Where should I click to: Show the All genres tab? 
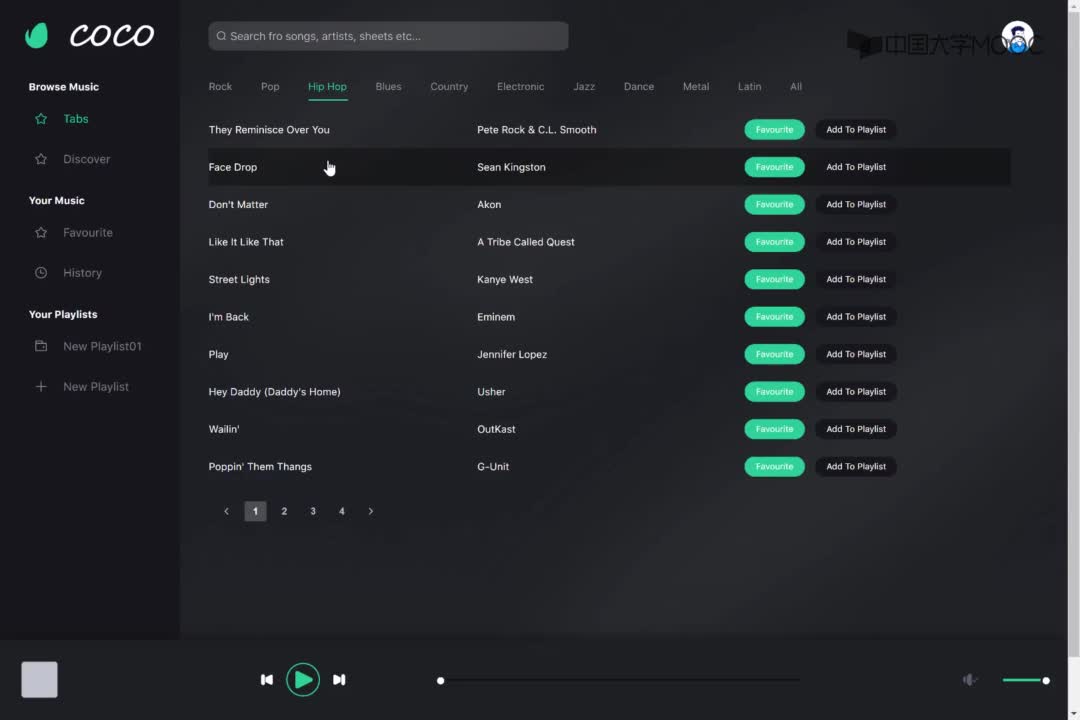click(796, 87)
